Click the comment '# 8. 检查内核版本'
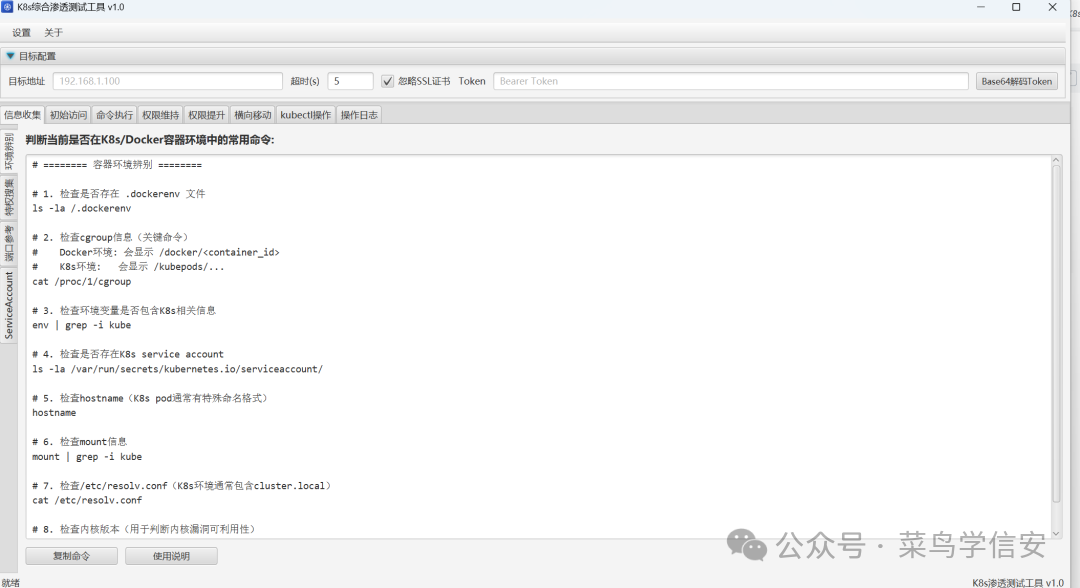This screenshot has height=588, width=1080. tap(143, 529)
